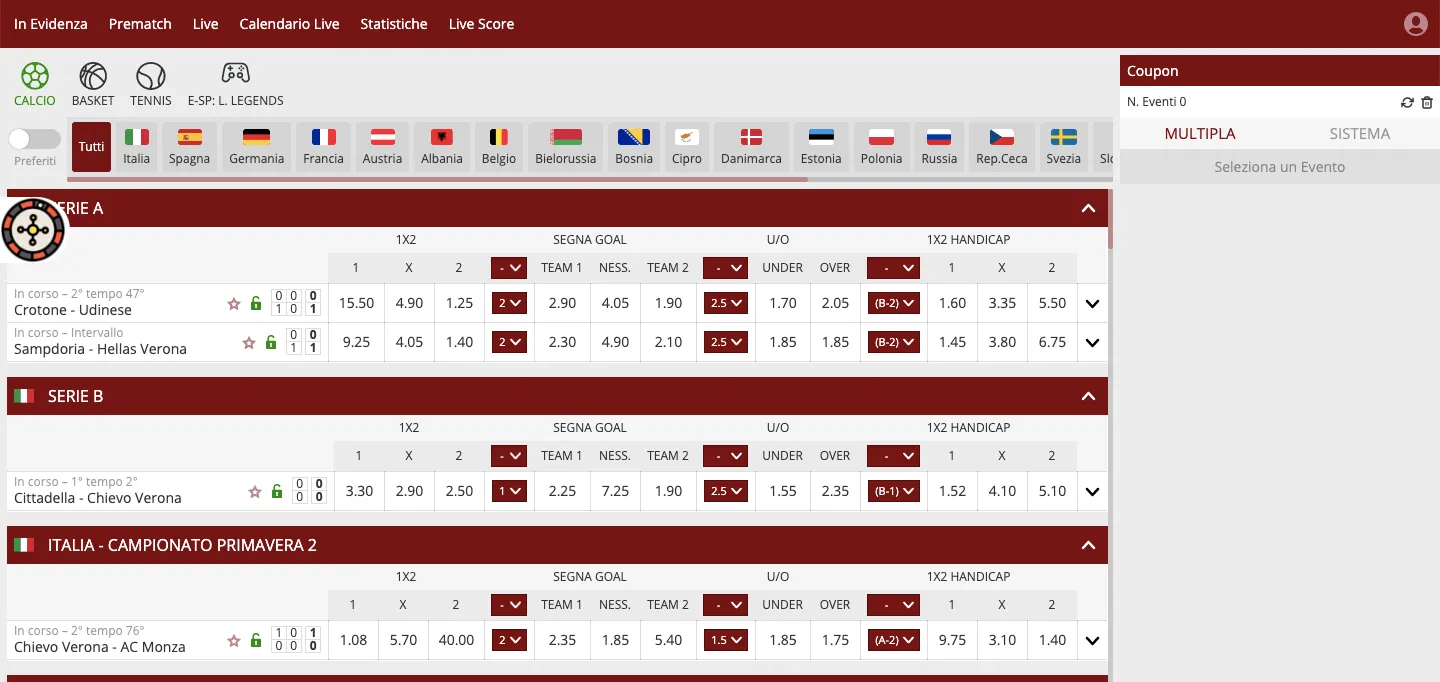Expand more markets for Sampdoria - Hellas Verona

pyautogui.click(x=1092, y=343)
